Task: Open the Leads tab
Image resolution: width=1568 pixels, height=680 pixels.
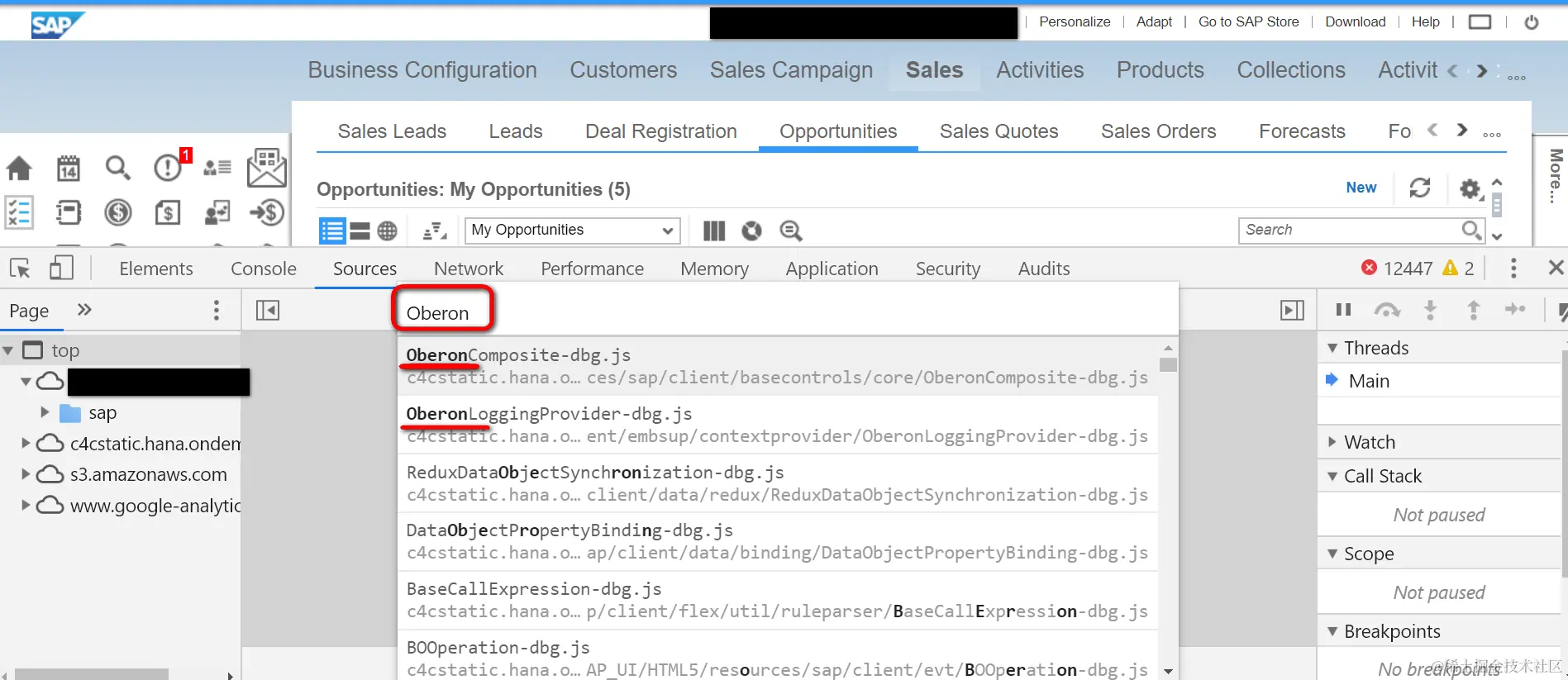Action: click(x=515, y=131)
